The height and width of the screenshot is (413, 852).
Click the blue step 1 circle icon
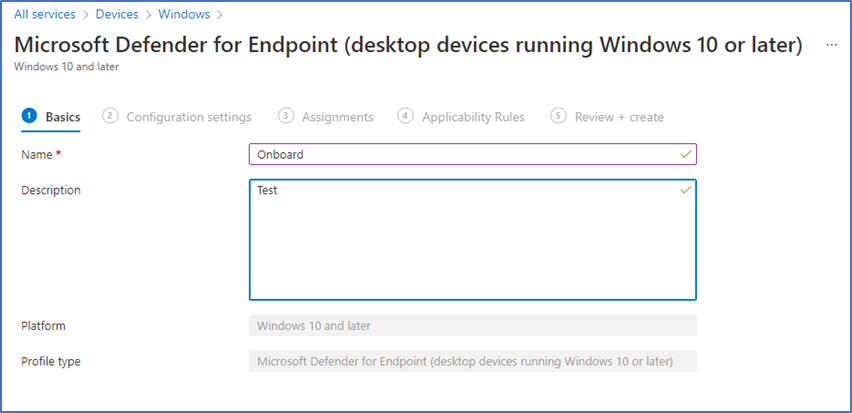[29, 116]
